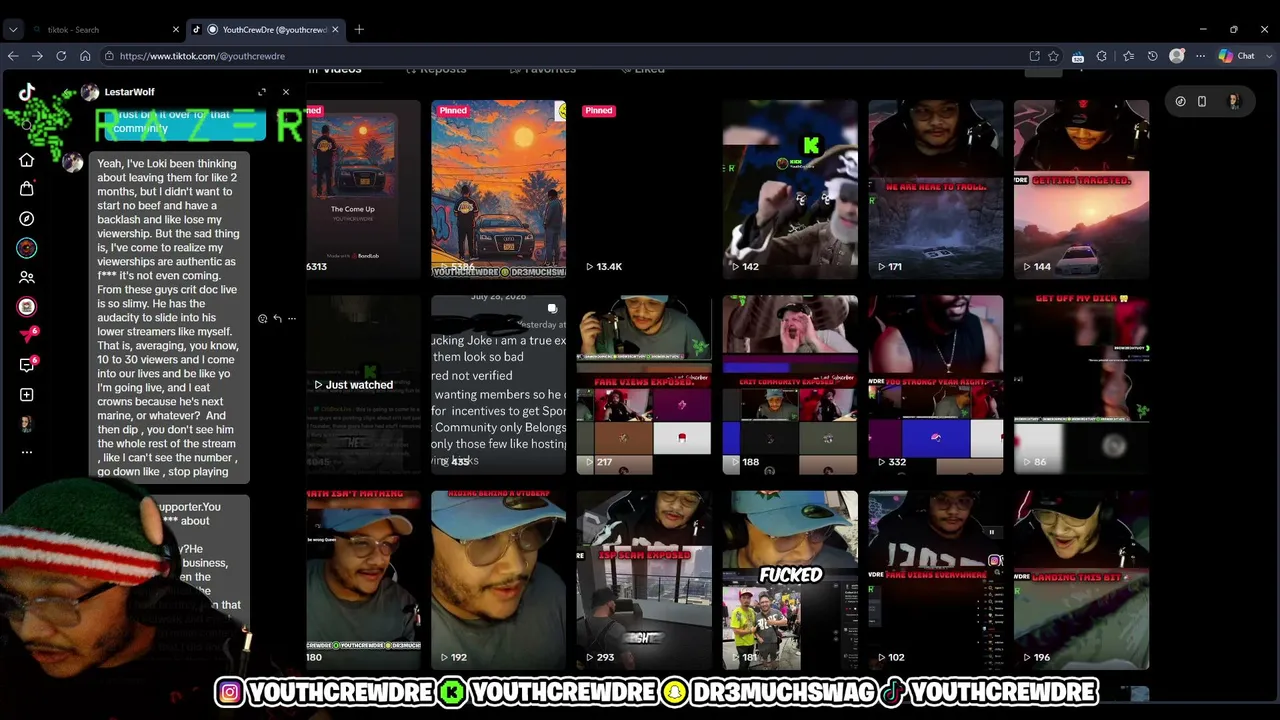Open the TikTok account avatar at top right

click(1233, 101)
